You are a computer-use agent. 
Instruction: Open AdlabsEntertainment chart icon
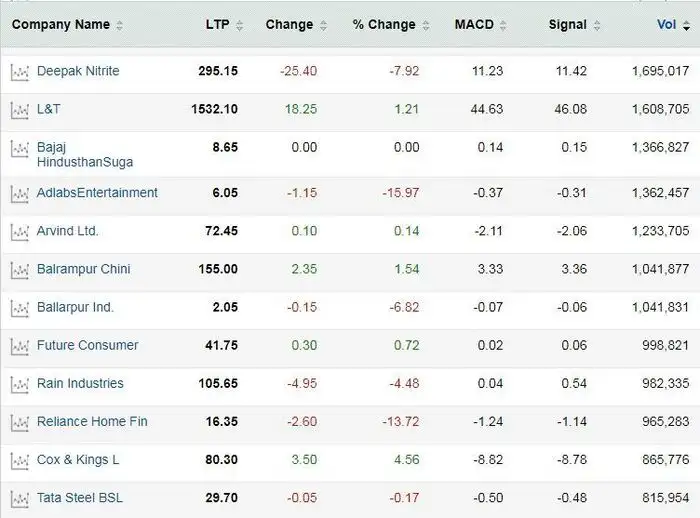point(19,193)
